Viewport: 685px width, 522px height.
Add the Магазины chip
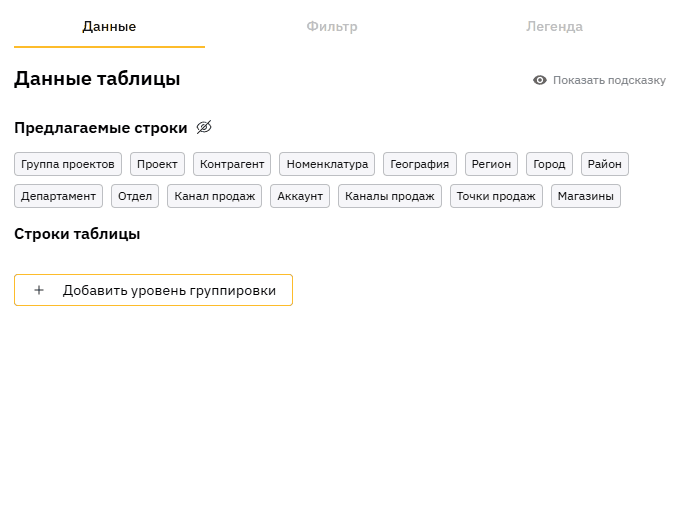pos(586,196)
